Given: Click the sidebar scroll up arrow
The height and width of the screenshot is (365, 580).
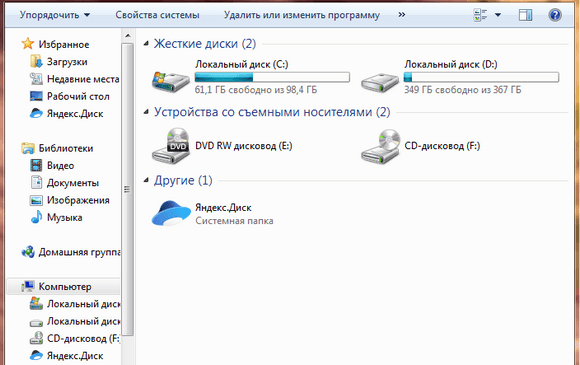Looking at the screenshot, I should [x=128, y=36].
